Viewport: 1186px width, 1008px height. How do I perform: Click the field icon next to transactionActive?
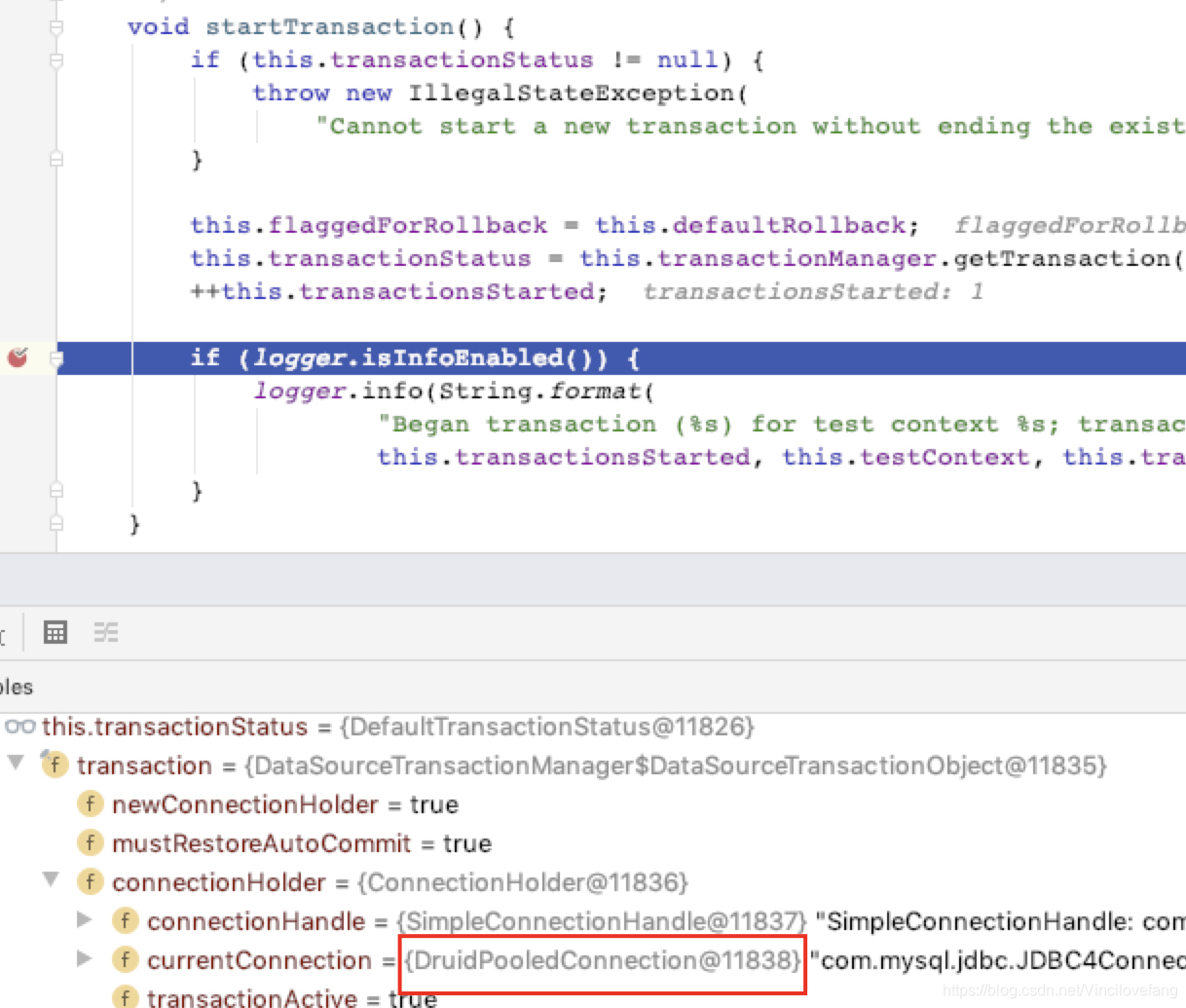126,996
